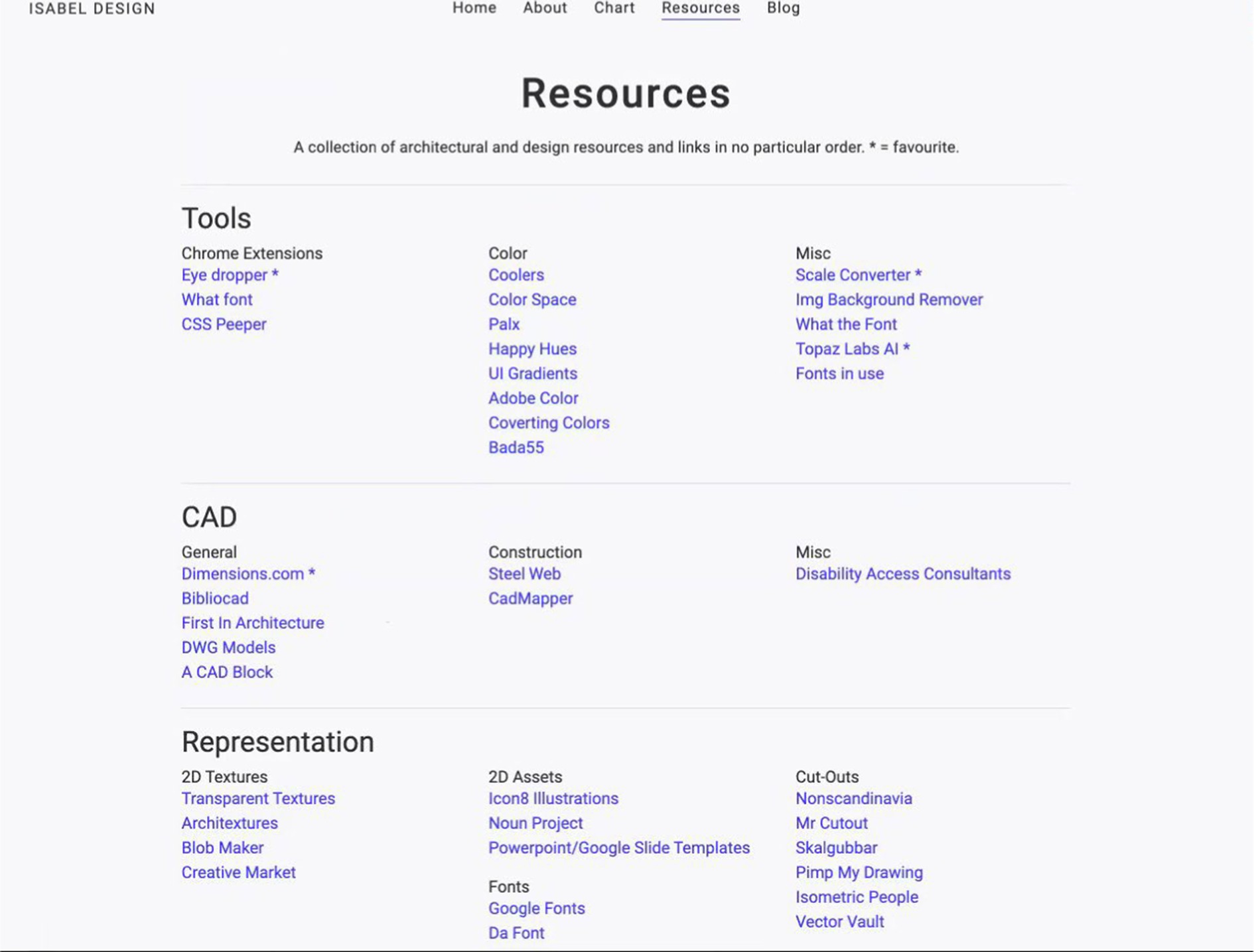This screenshot has height=952, width=1254.
Task: Open the First In Architecture link
Action: pos(252,622)
